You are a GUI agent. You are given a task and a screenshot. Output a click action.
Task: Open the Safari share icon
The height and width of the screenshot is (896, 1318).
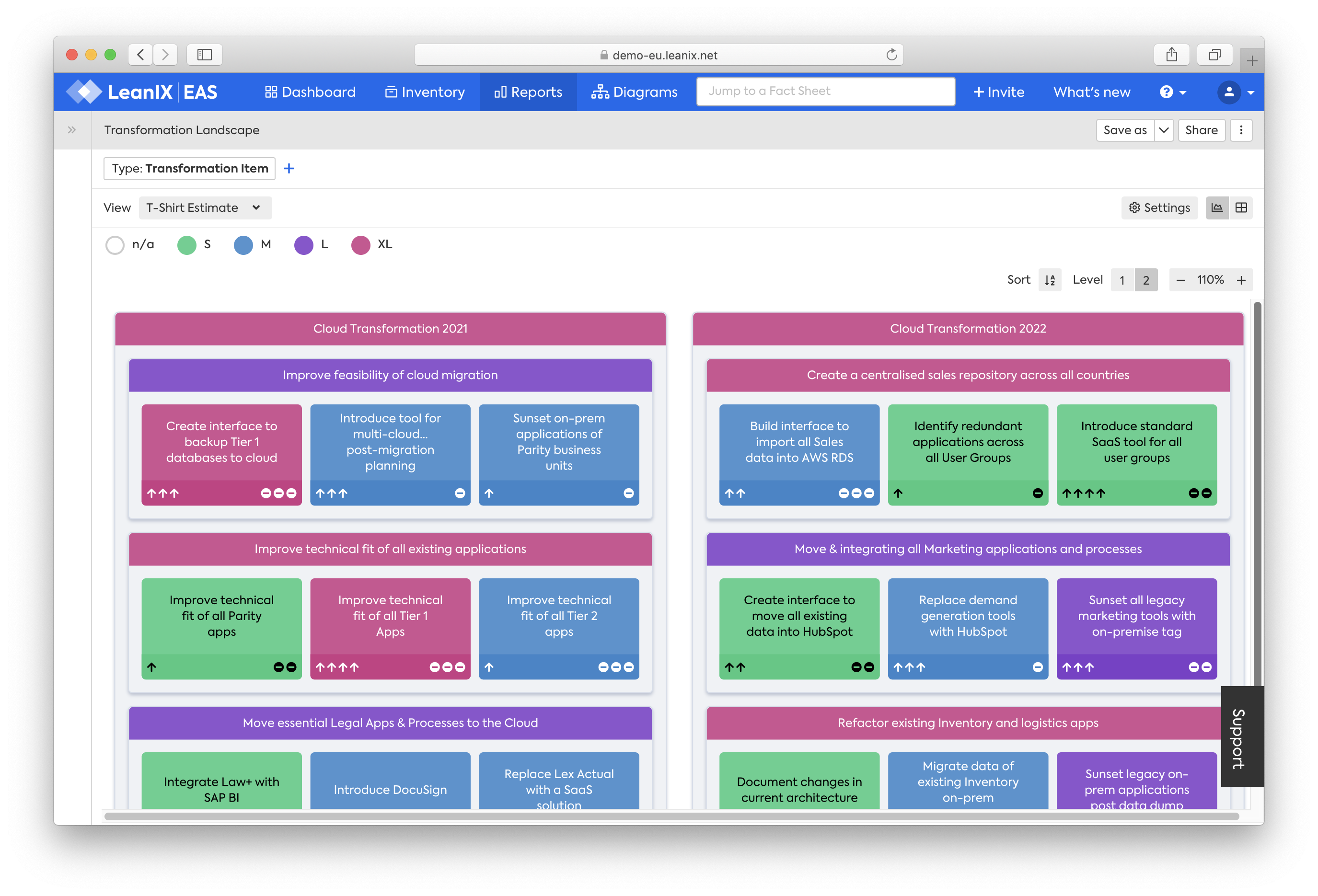click(1172, 55)
